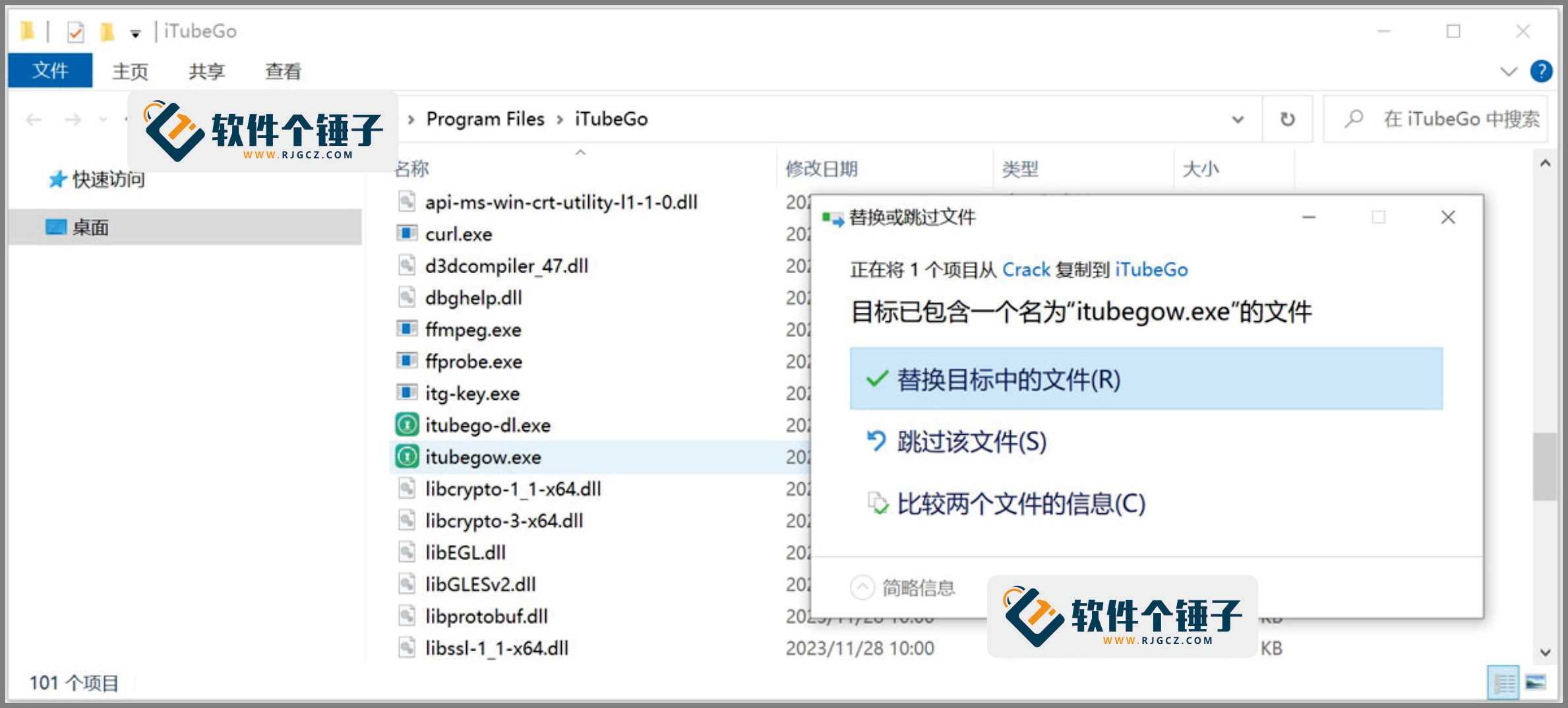Expand the ribbon with the chevron
This screenshot has height=708, width=1568.
(1508, 71)
